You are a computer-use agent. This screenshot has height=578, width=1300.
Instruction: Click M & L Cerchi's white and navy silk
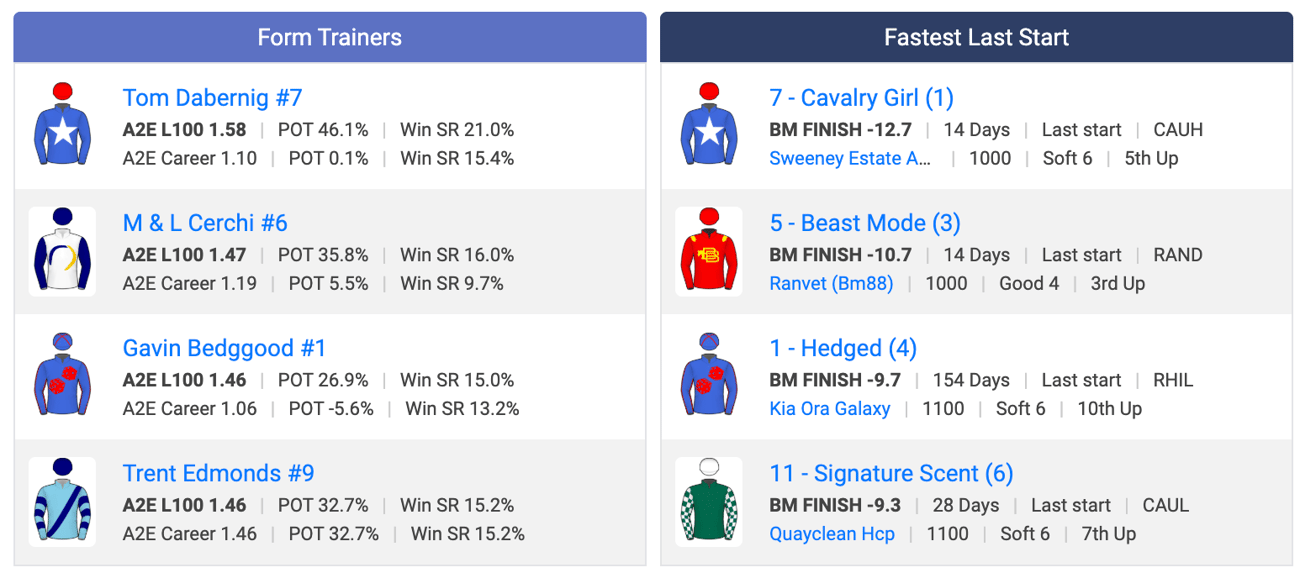click(62, 252)
